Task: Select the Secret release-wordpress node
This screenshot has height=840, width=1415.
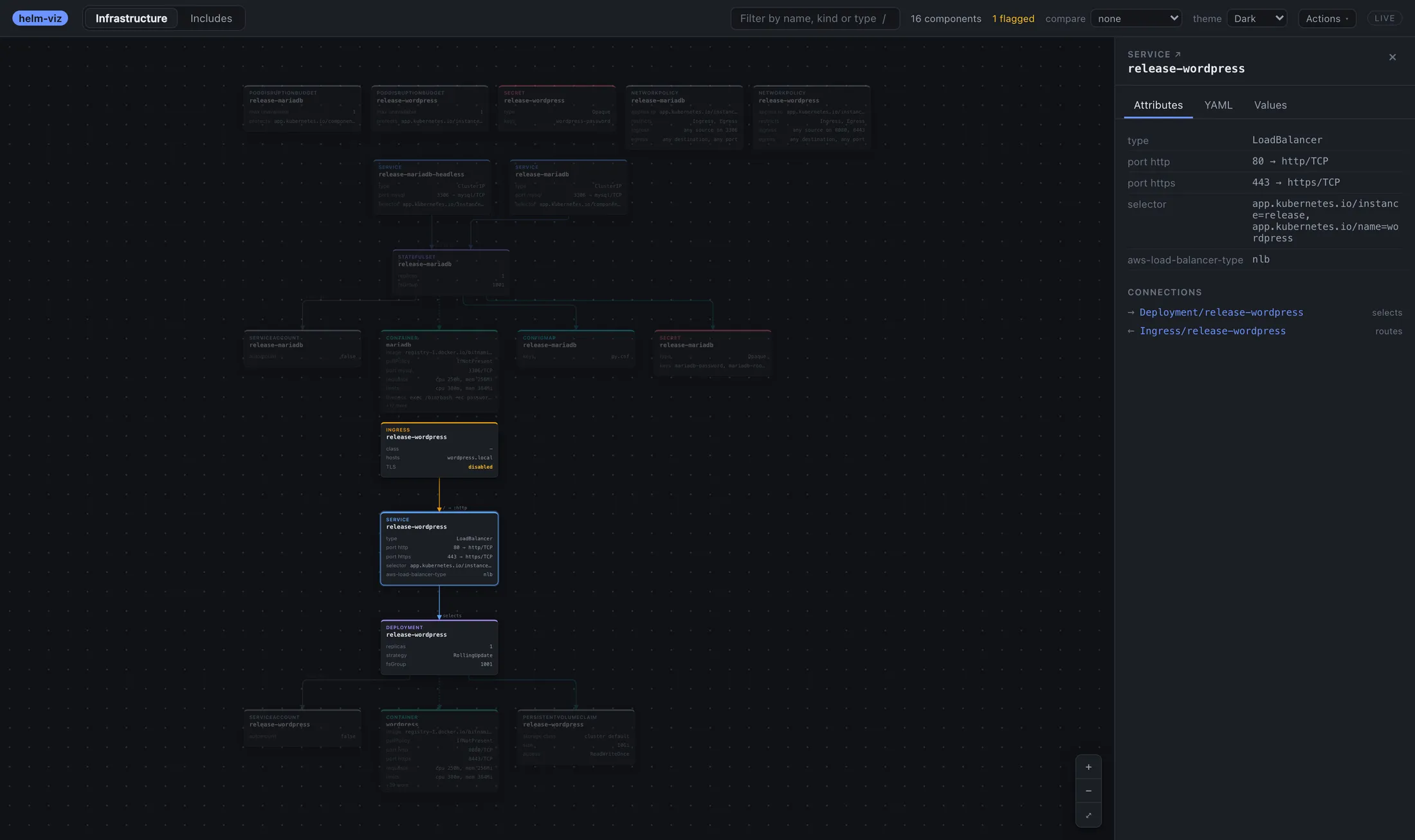Action: (556, 107)
